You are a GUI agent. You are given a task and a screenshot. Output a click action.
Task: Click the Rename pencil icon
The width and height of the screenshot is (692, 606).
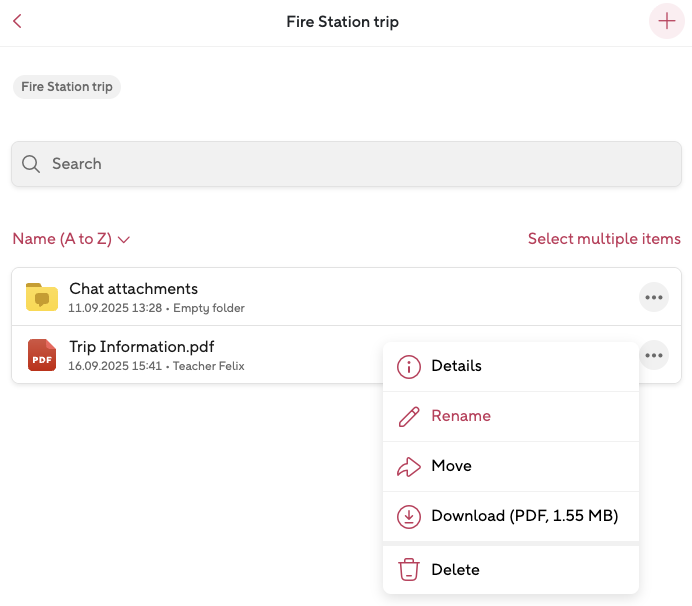point(408,417)
